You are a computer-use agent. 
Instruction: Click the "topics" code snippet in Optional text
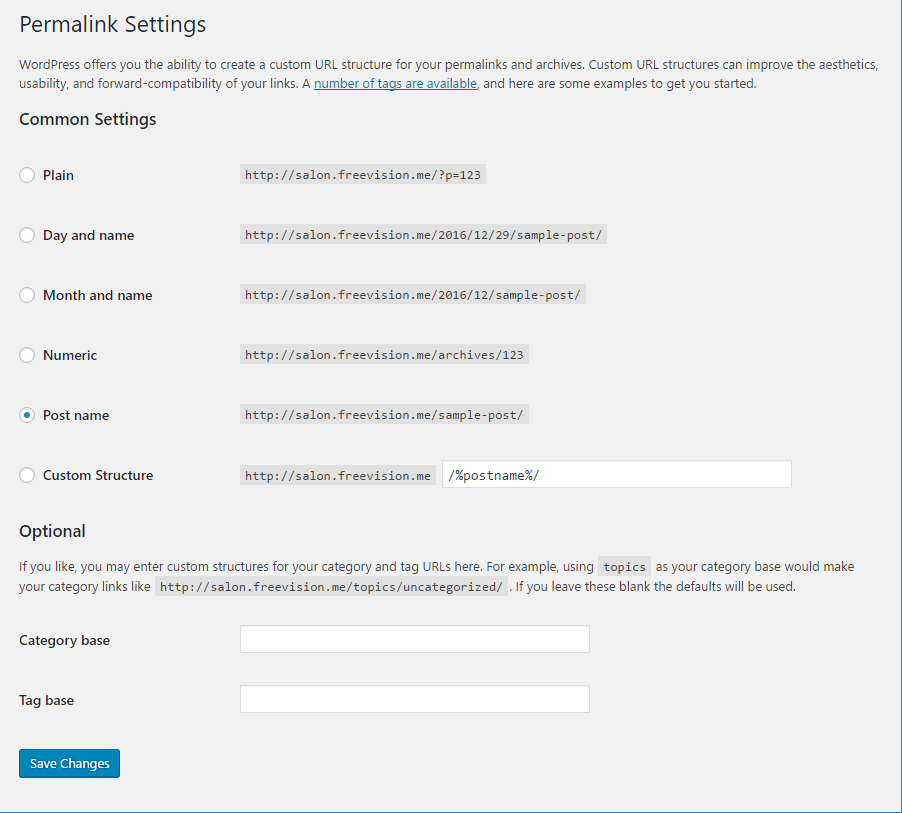point(625,566)
